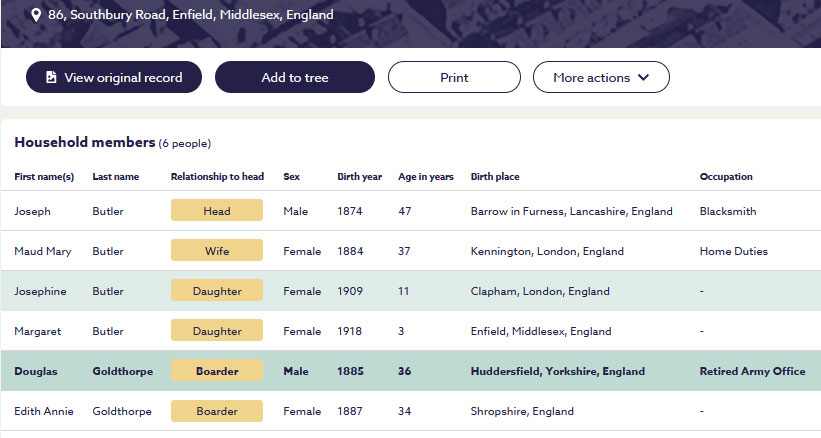Expand the More actions dropdown

pos(600,77)
